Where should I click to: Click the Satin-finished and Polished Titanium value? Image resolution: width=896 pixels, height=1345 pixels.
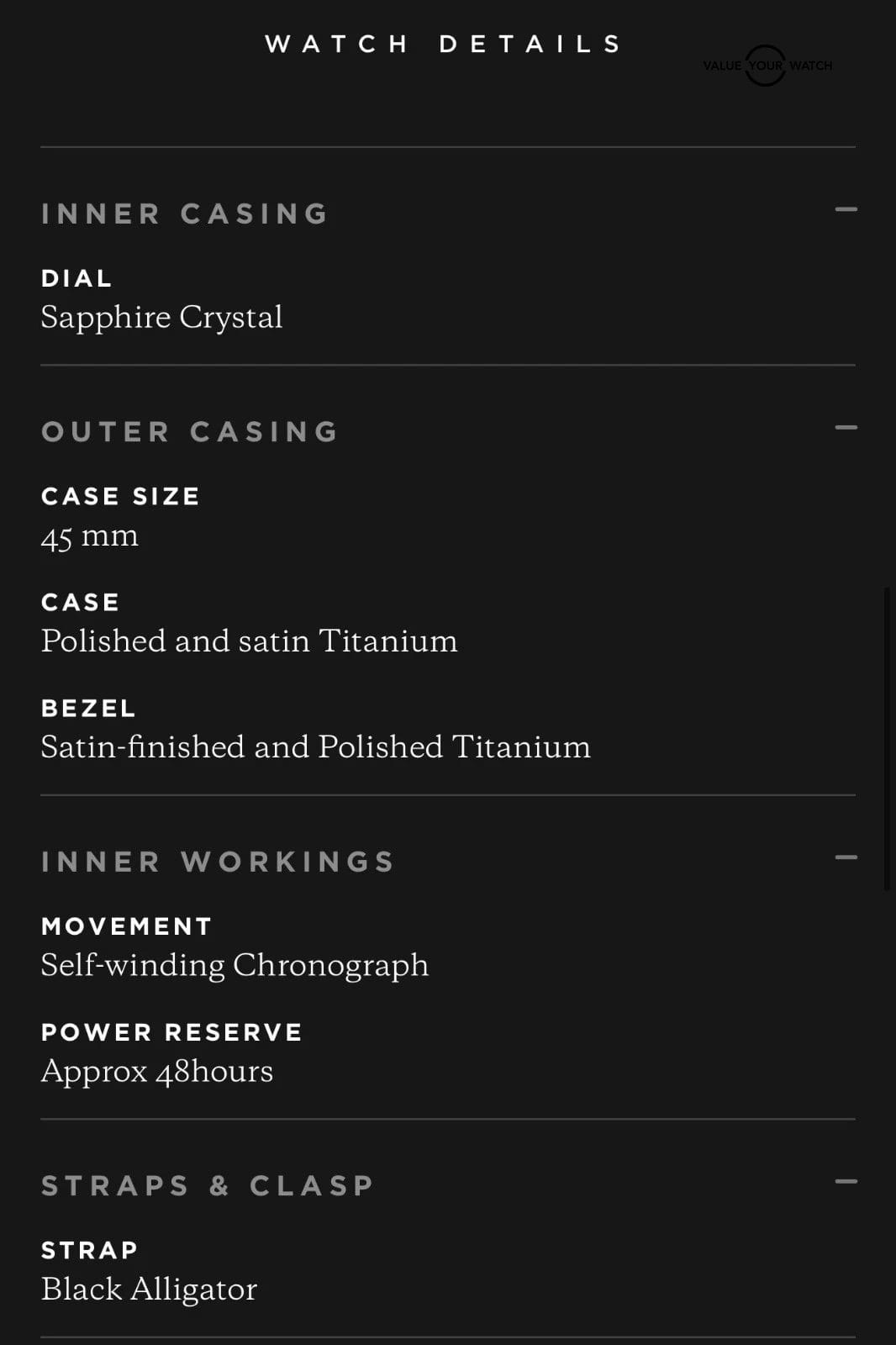pos(315,747)
